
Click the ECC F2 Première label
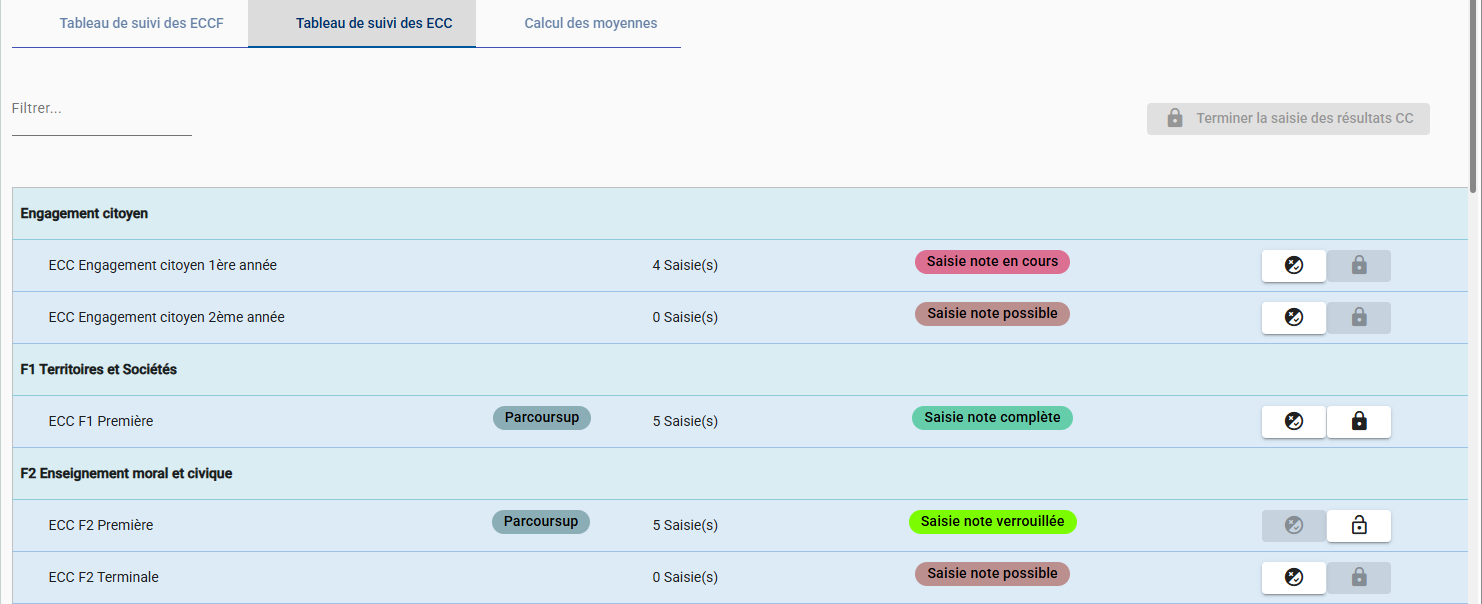101,526
